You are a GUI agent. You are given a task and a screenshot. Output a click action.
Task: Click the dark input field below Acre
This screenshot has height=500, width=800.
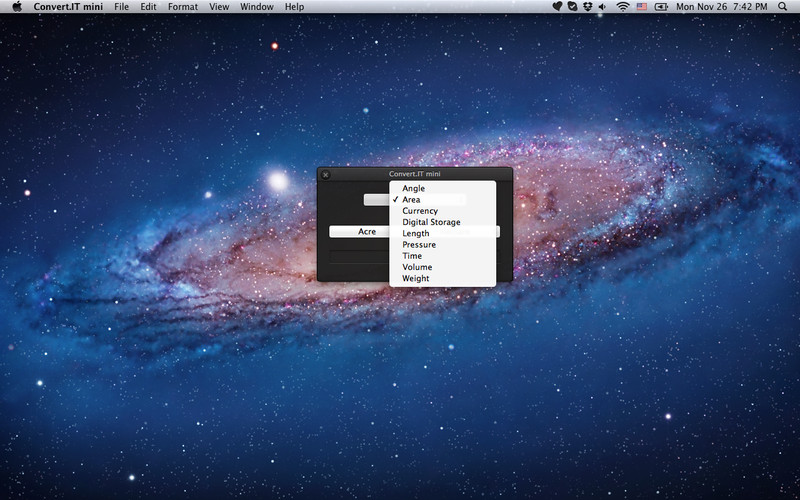[x=359, y=257]
